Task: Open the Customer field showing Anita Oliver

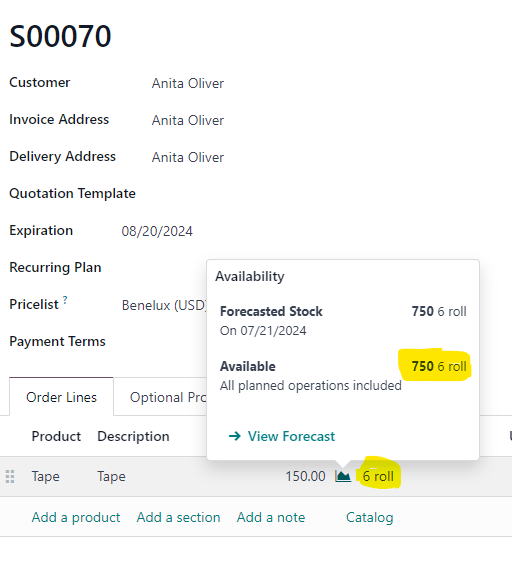Action: (x=188, y=83)
